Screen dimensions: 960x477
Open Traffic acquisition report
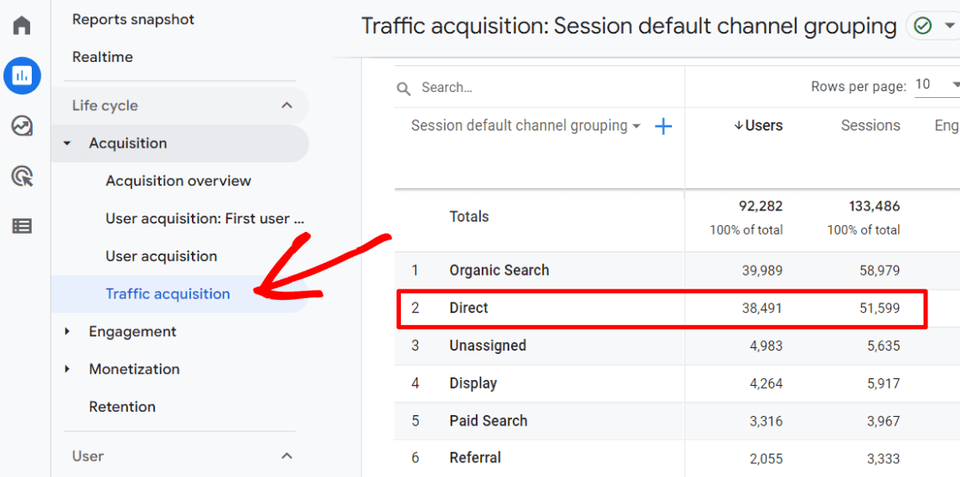[168, 294]
